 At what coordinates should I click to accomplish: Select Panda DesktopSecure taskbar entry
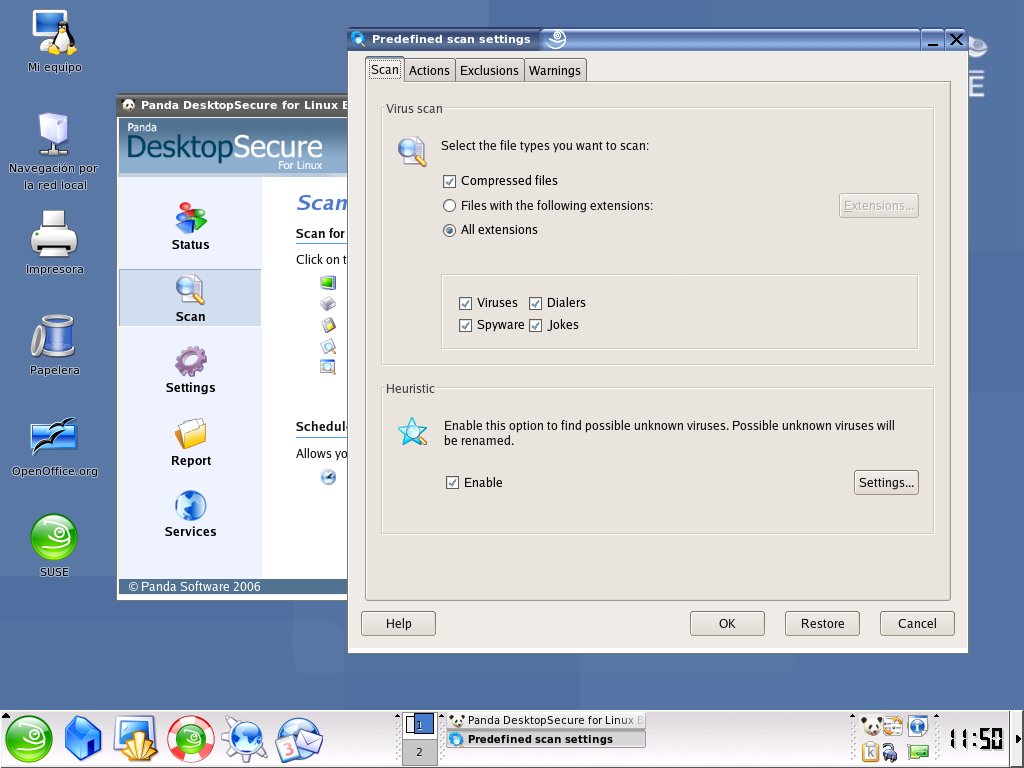click(546, 720)
